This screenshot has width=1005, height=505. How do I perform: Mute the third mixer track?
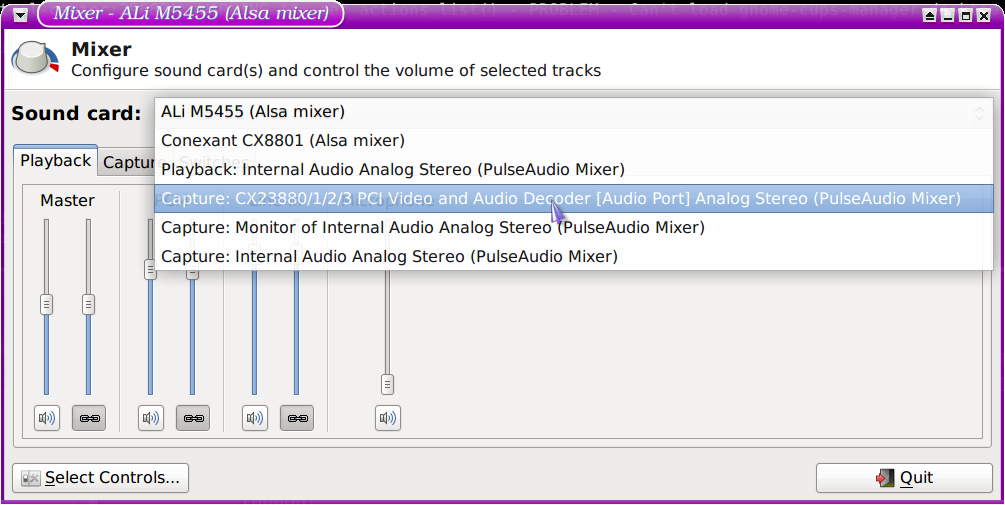coord(255,418)
